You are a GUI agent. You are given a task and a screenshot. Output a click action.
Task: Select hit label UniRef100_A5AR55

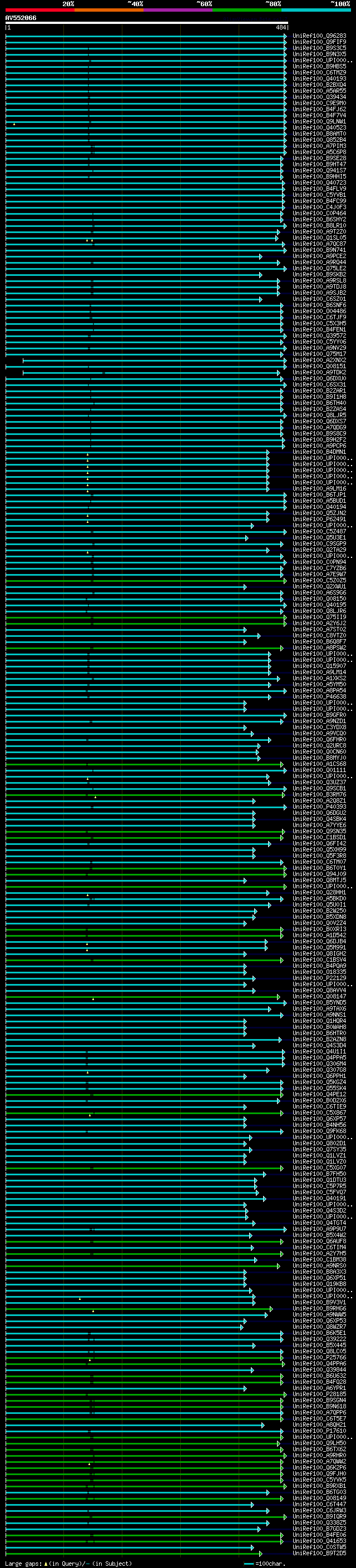[x=319, y=91]
